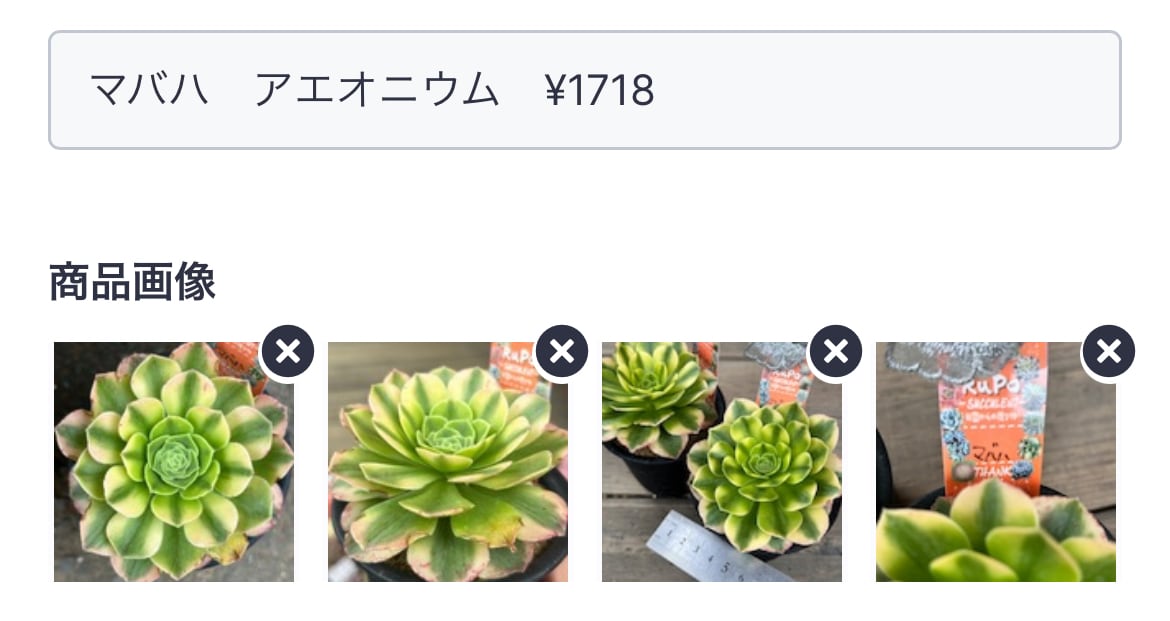The height and width of the screenshot is (621, 1170).
Task: Select the fourth thumbnail with orange tag
Action: [995, 462]
